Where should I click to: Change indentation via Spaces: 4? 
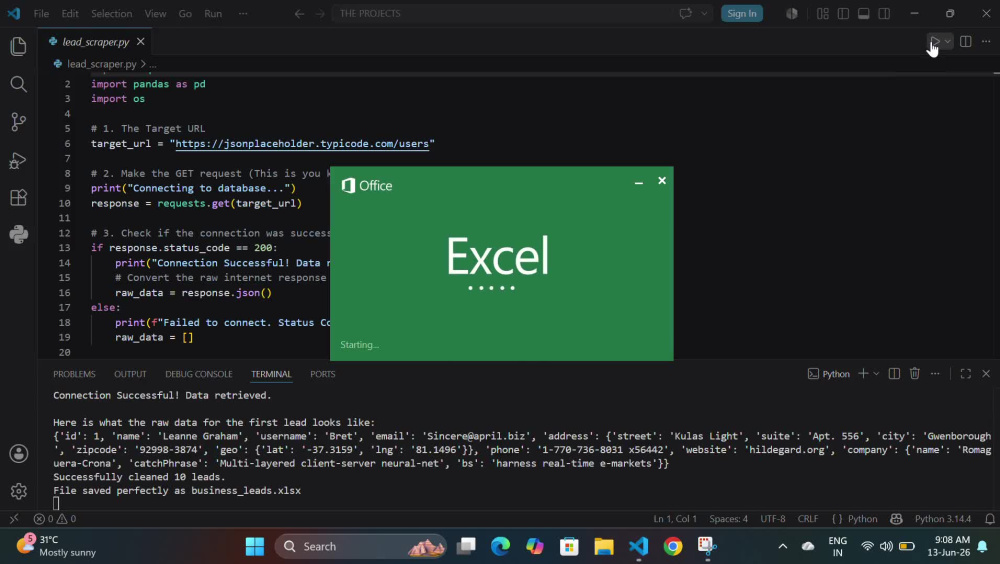728,519
